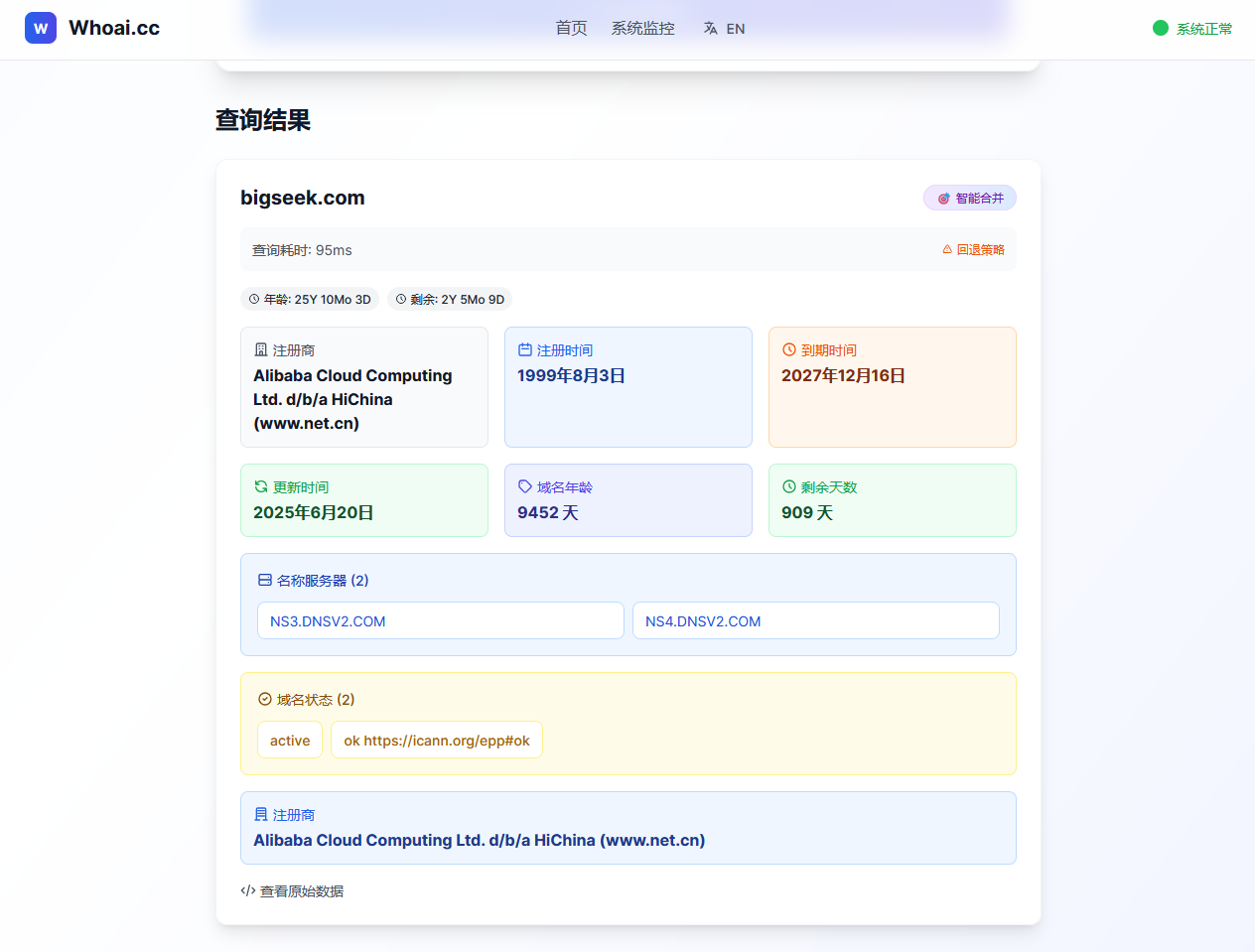Click the Whoai.cc purple W logo
Image resolution: width=1255 pixels, height=952 pixels.
point(41,28)
